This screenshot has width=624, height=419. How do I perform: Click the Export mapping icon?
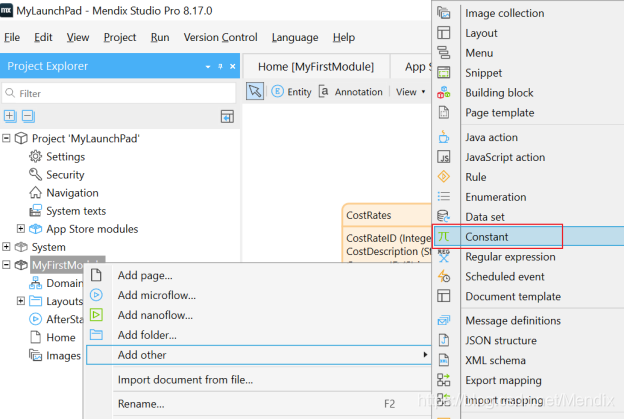444,380
